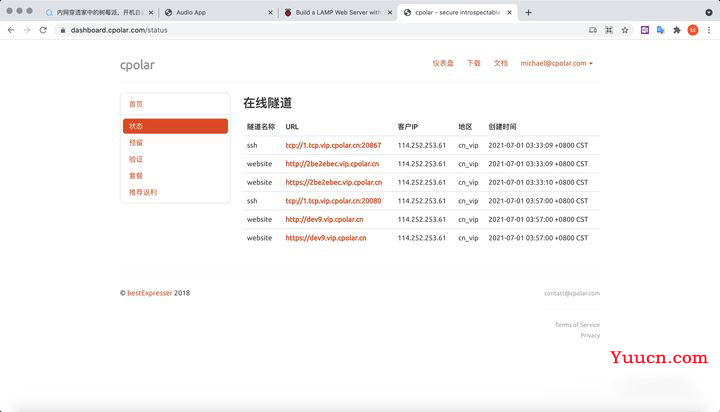Click the browser forward arrow
The width and height of the screenshot is (720, 412).
[x=27, y=30]
